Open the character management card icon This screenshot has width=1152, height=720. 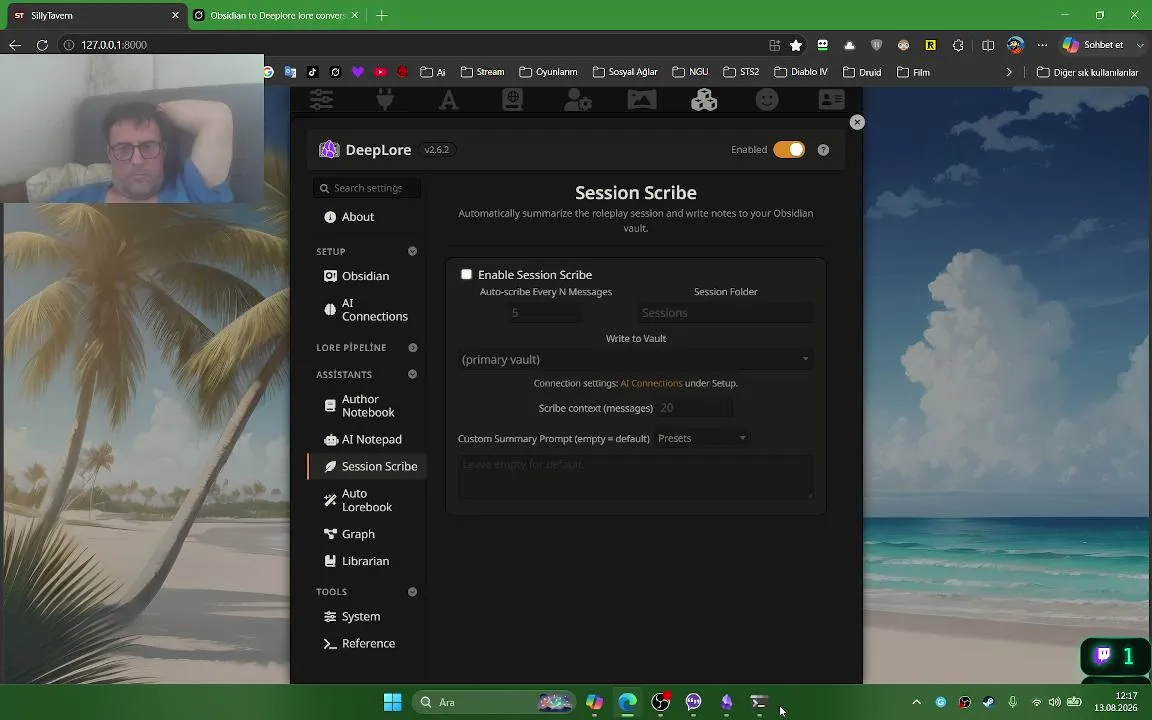(831, 98)
